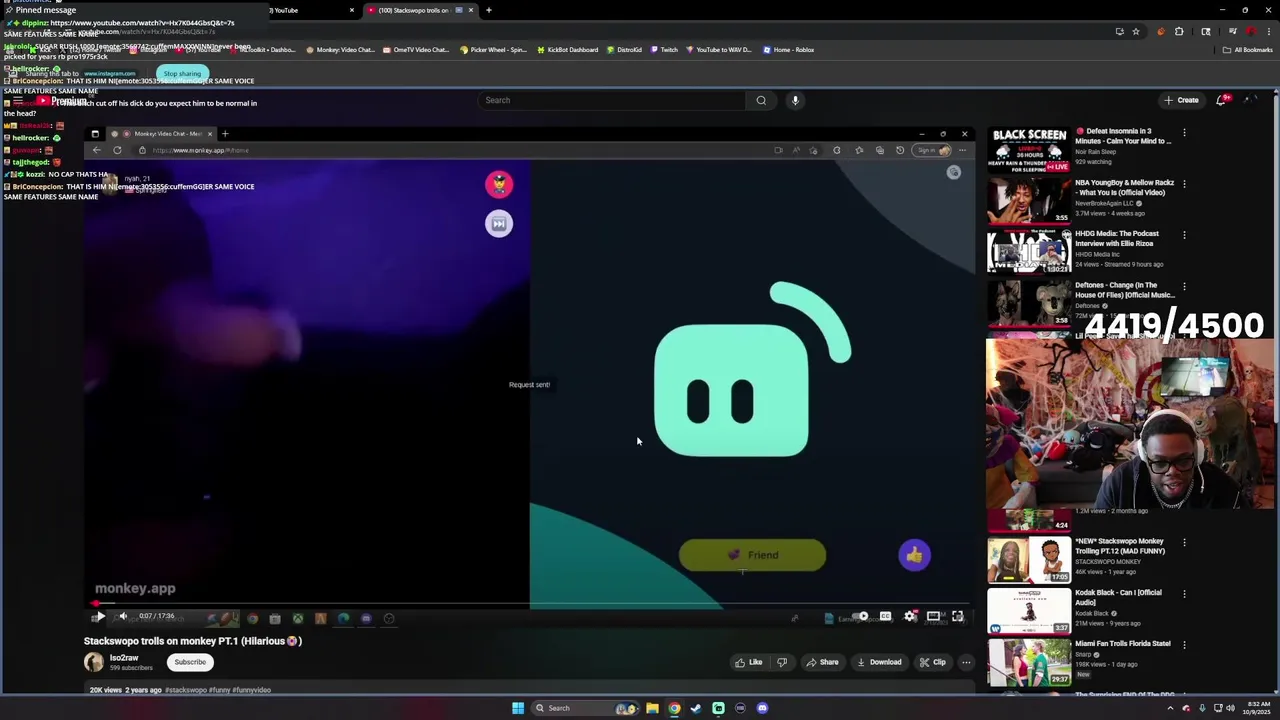This screenshot has width=1280, height=720.
Task: Click the YouTube search magnifier button
Action: 761,100
